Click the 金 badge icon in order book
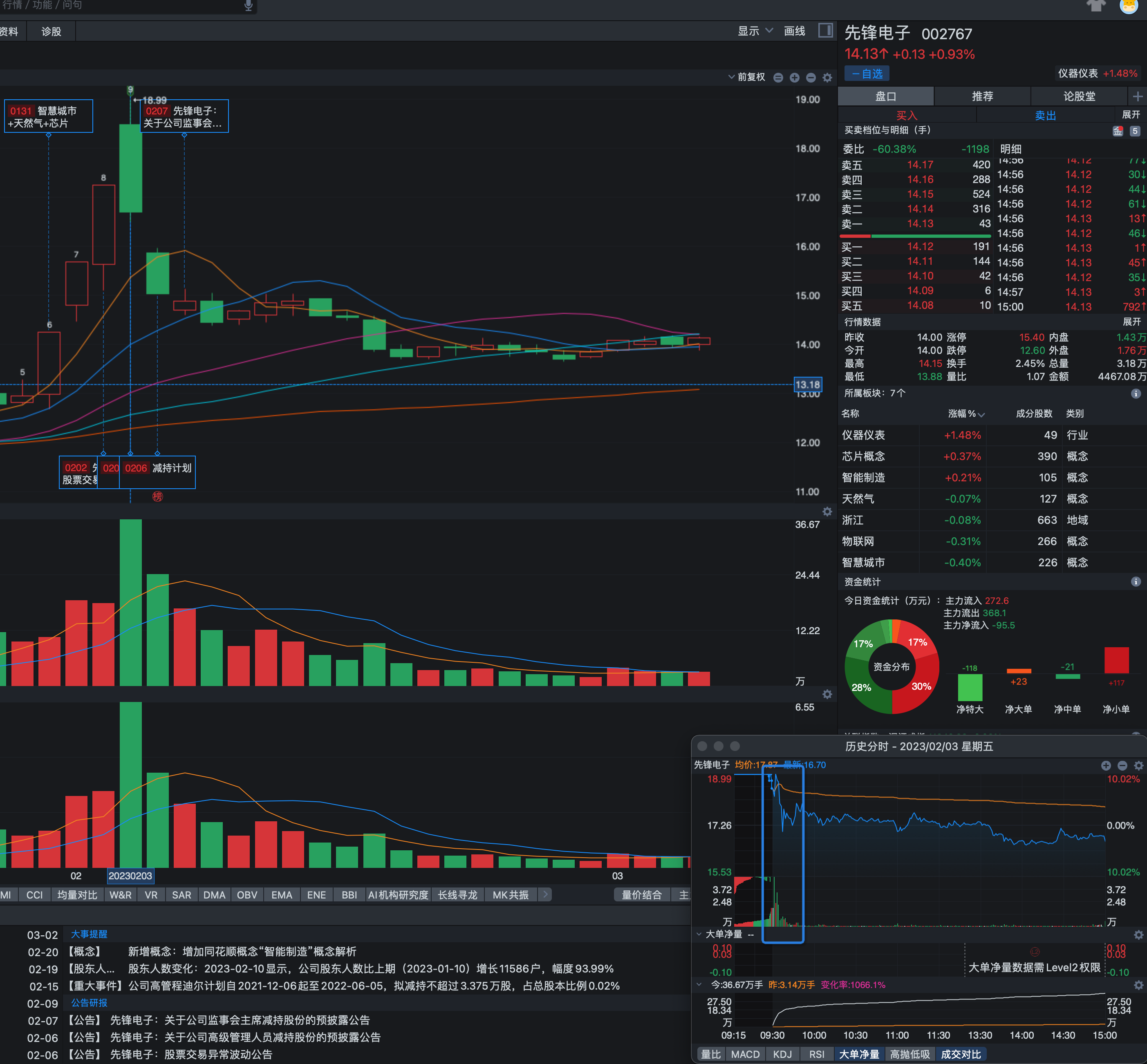The width and height of the screenshot is (1147, 1064). [1118, 131]
